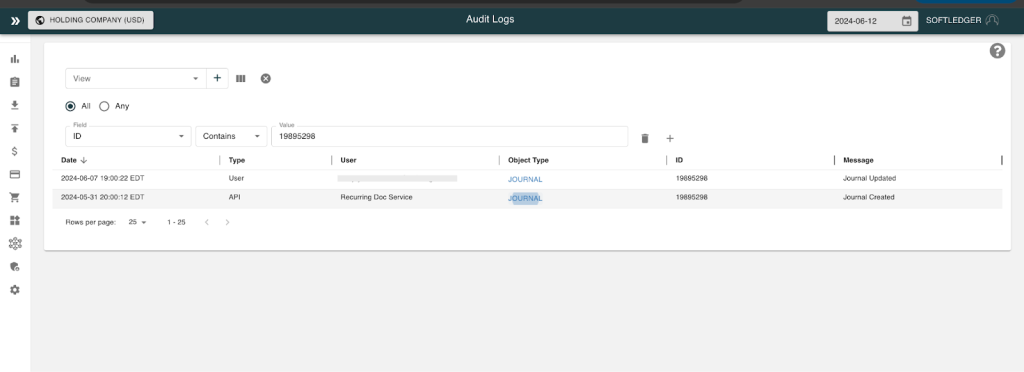
Task: Open the Field dropdown showing ID
Action: point(128,136)
